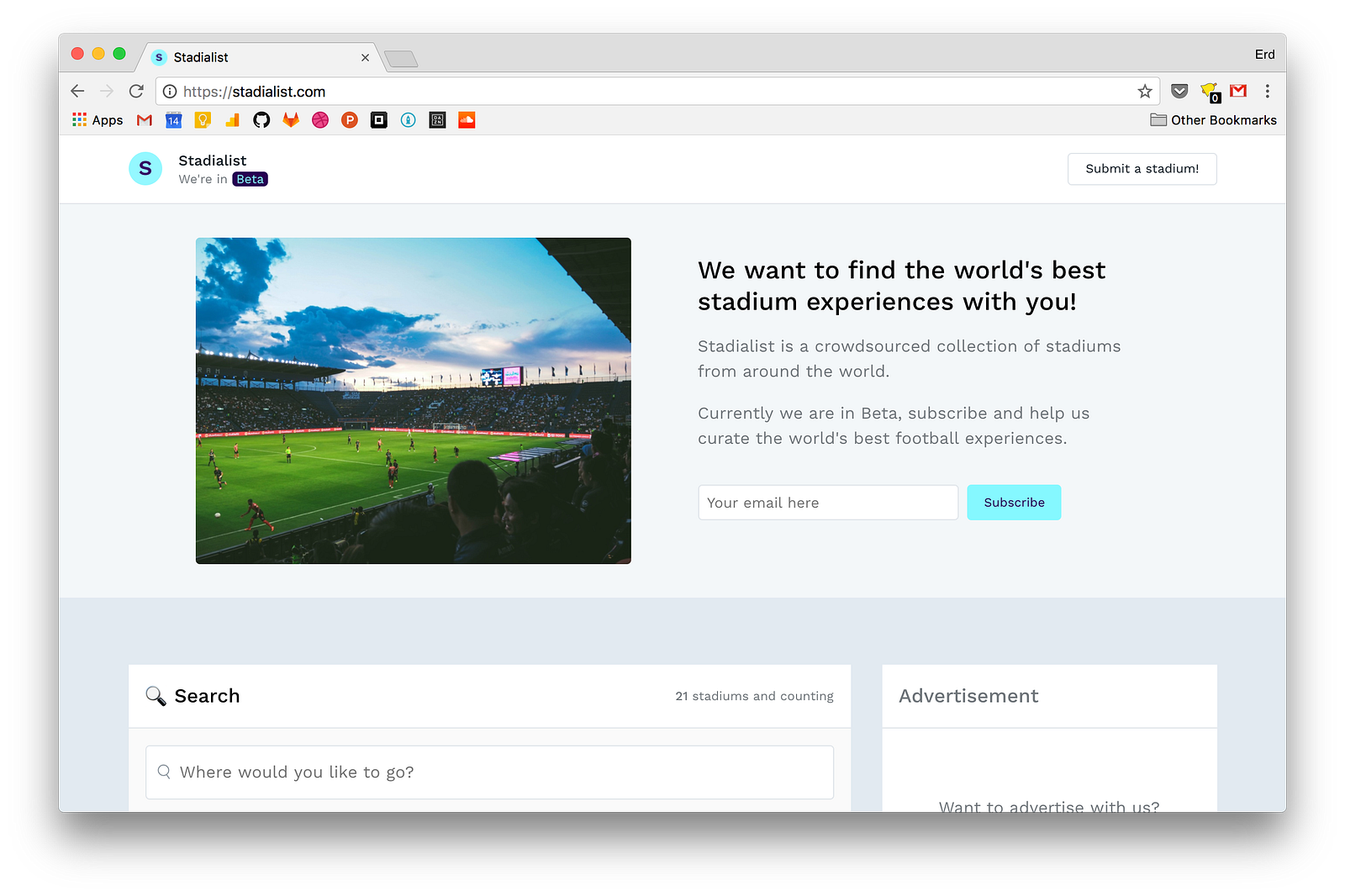Focus the Your email here field

(828, 503)
